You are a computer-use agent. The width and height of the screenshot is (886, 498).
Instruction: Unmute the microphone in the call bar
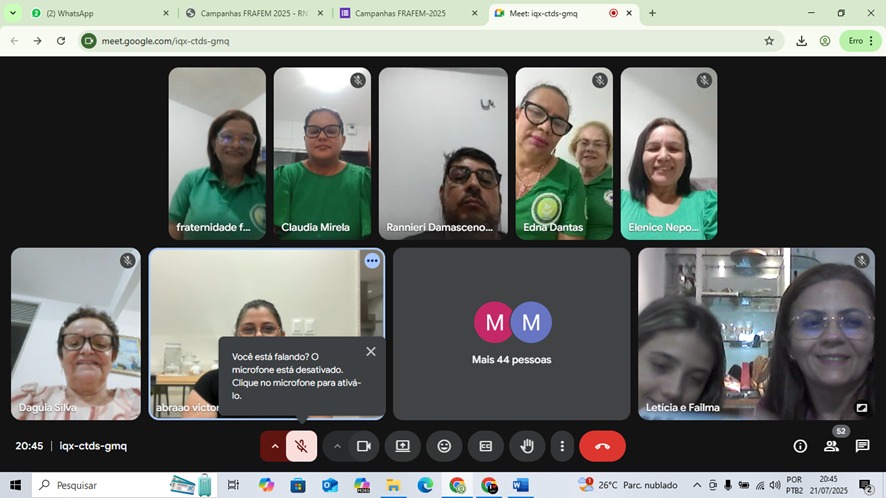[301, 446]
